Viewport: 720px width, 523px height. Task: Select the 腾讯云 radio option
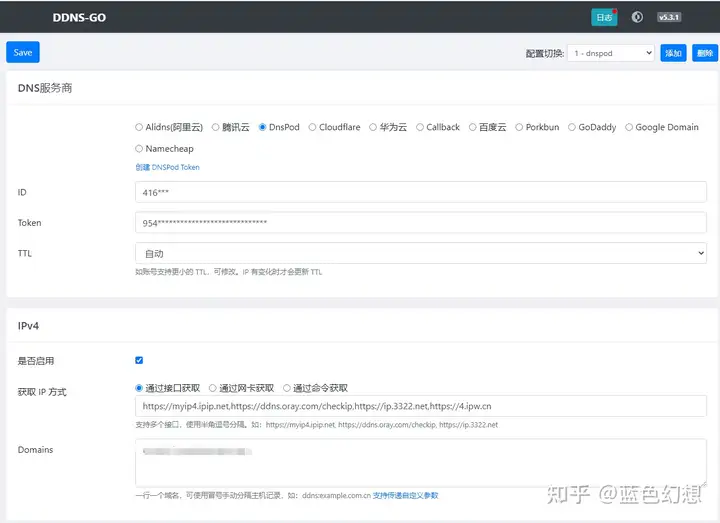(x=215, y=127)
